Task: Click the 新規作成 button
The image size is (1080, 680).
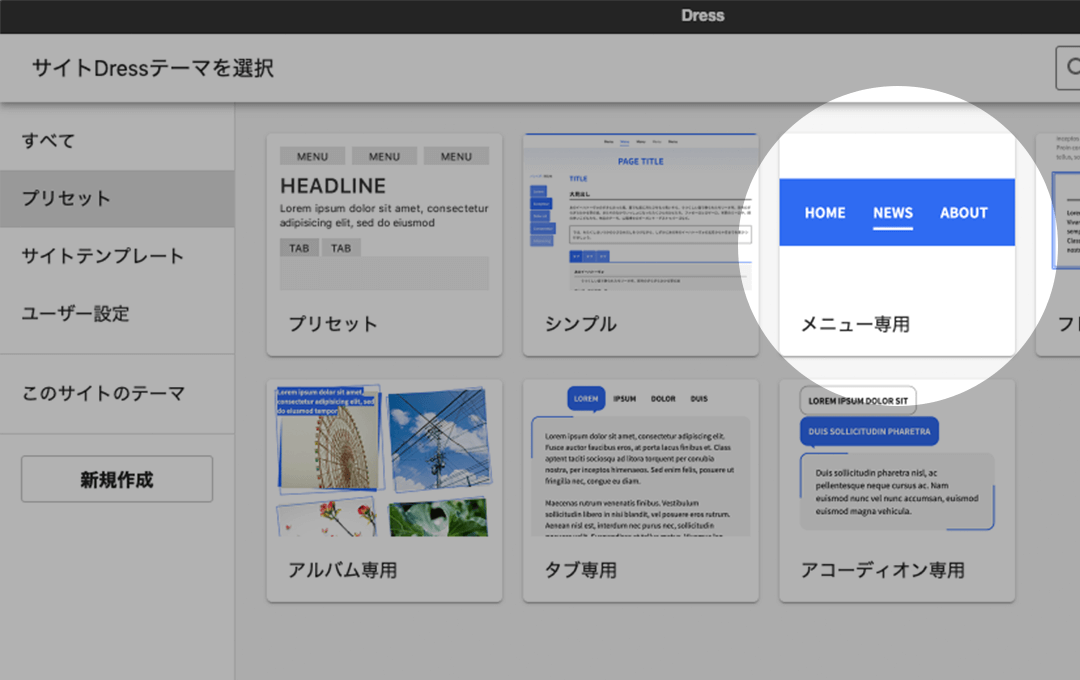Action: [117, 480]
